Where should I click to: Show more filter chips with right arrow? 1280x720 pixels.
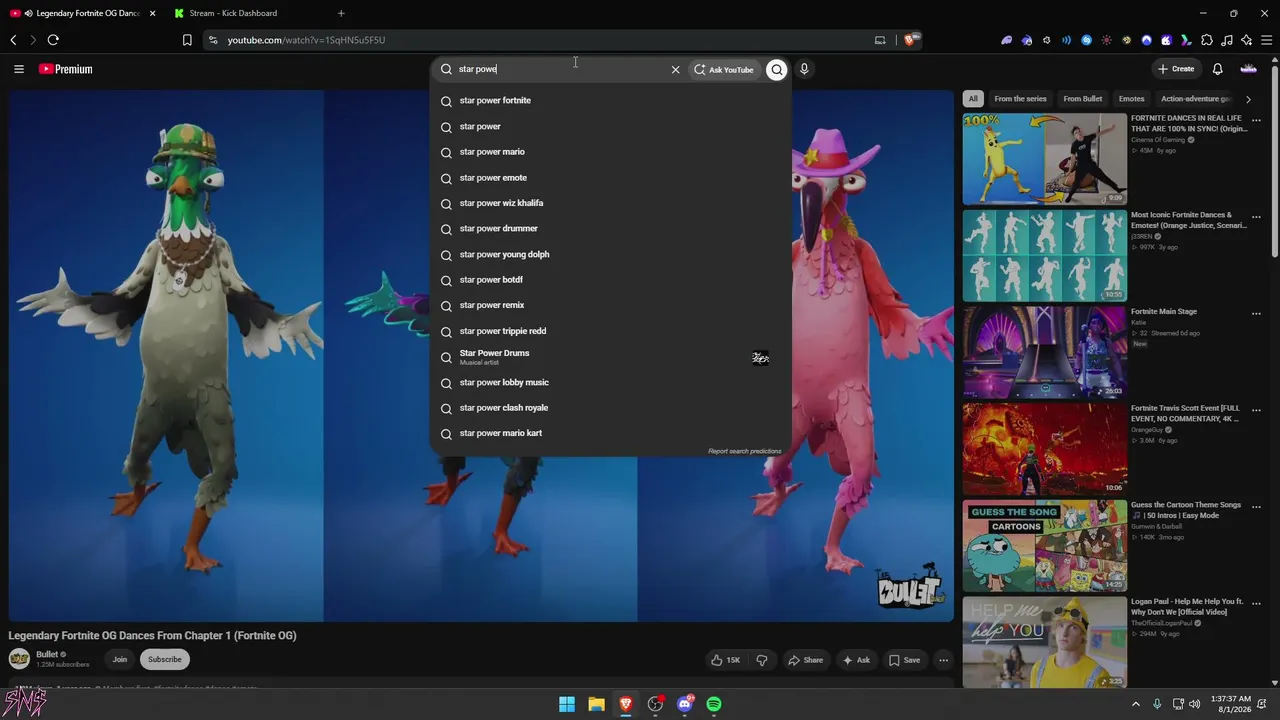point(1248,99)
